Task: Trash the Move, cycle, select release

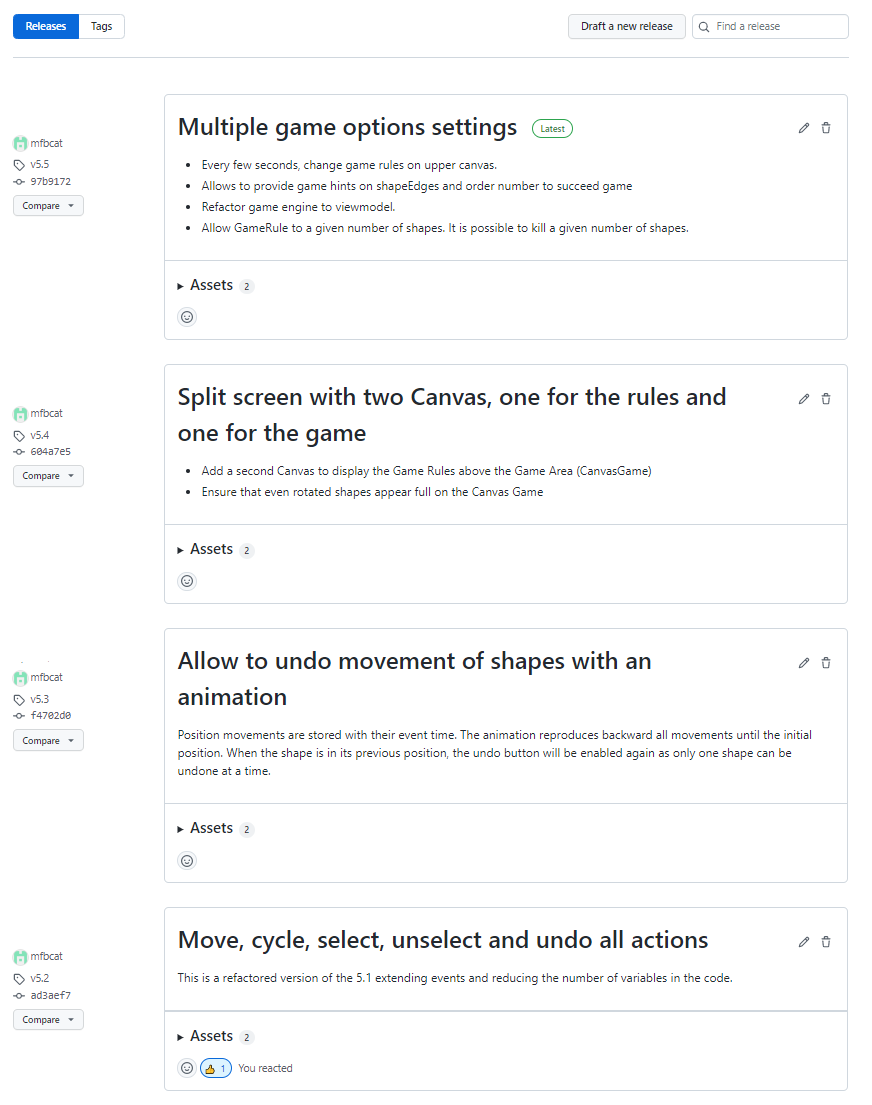Action: coord(826,942)
